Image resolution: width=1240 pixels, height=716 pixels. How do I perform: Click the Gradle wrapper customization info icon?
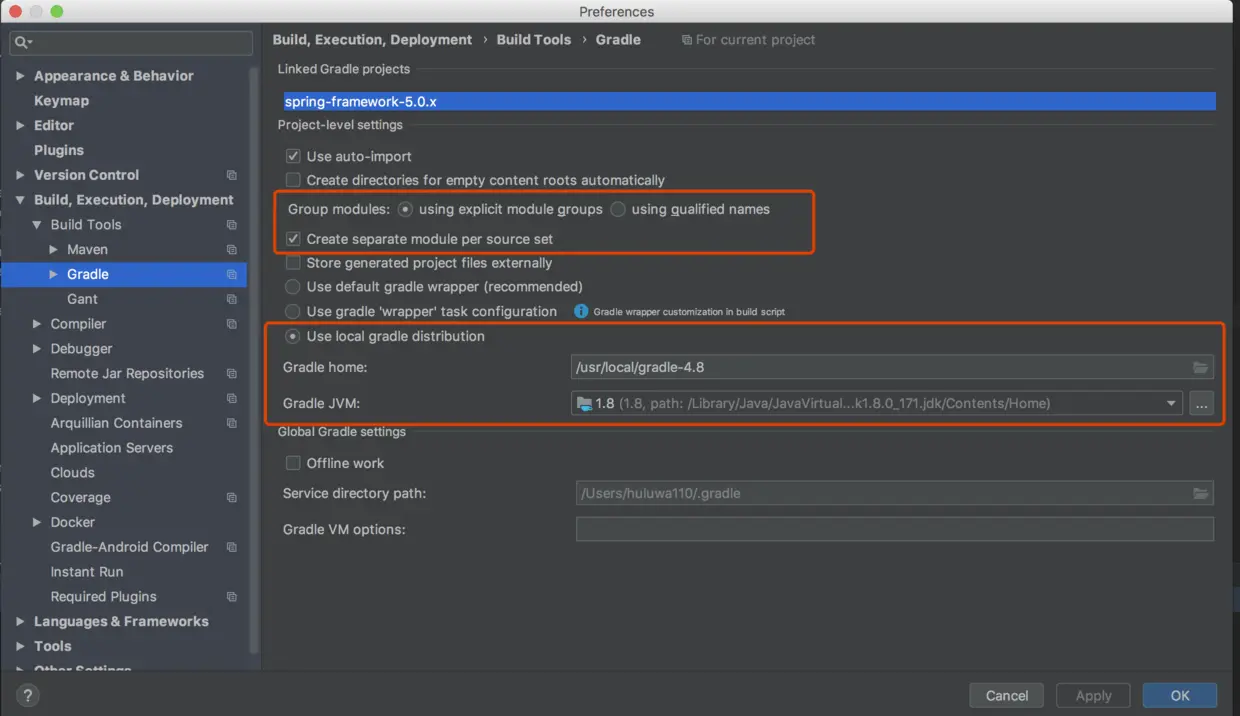click(x=581, y=312)
